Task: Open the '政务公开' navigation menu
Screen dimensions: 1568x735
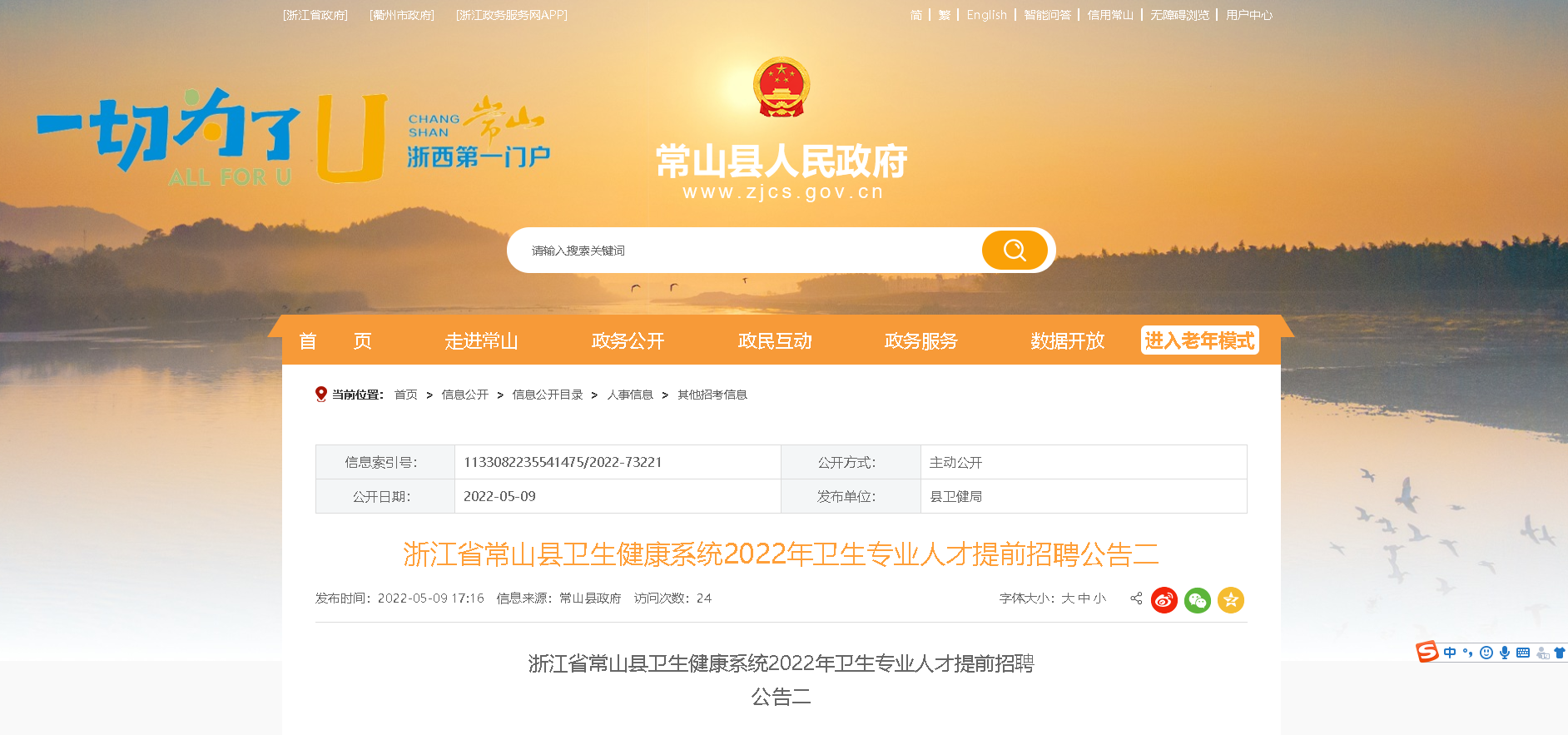Action: pos(628,341)
